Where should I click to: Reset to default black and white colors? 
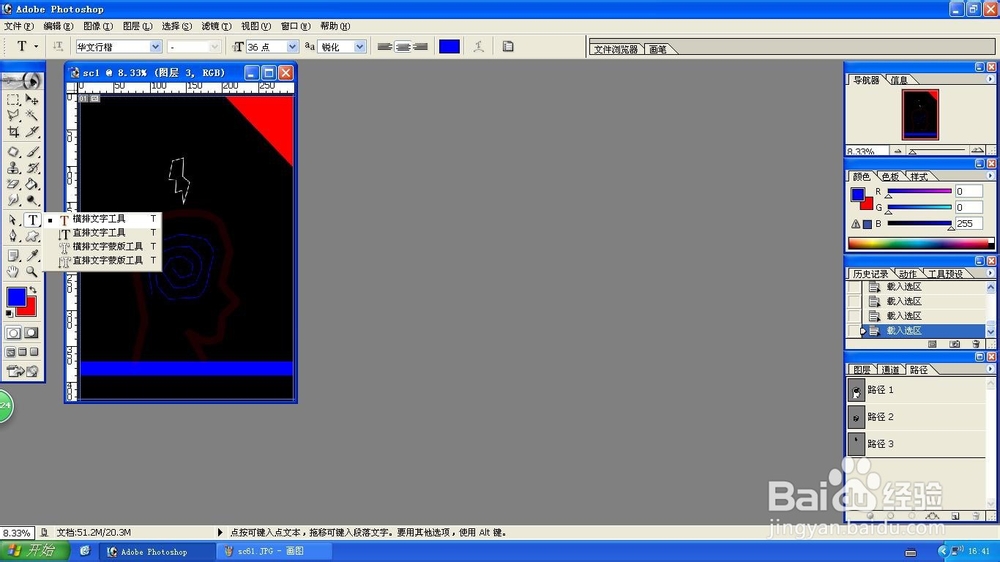coord(9,313)
